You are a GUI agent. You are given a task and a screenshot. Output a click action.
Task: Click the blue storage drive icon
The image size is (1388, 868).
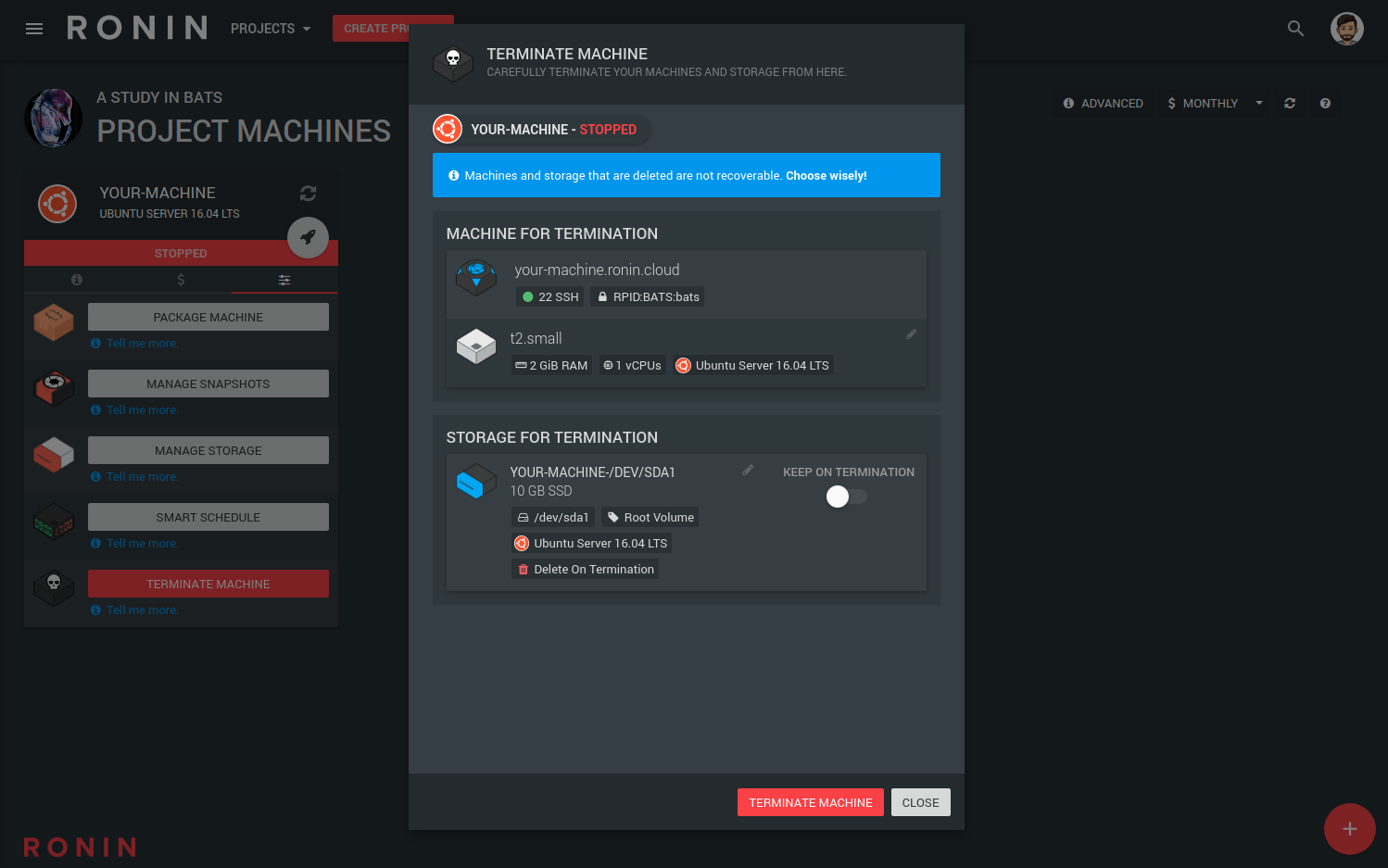[x=476, y=481]
